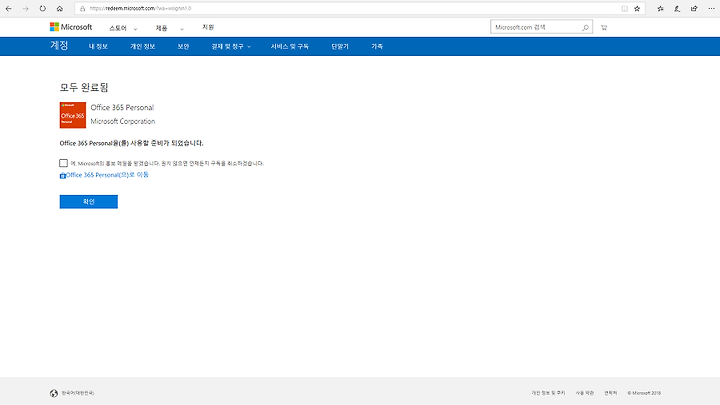This screenshot has height=405, width=720.
Task: Open the 개인 정보 및 쿠키 footer link
Action: [x=548, y=393]
